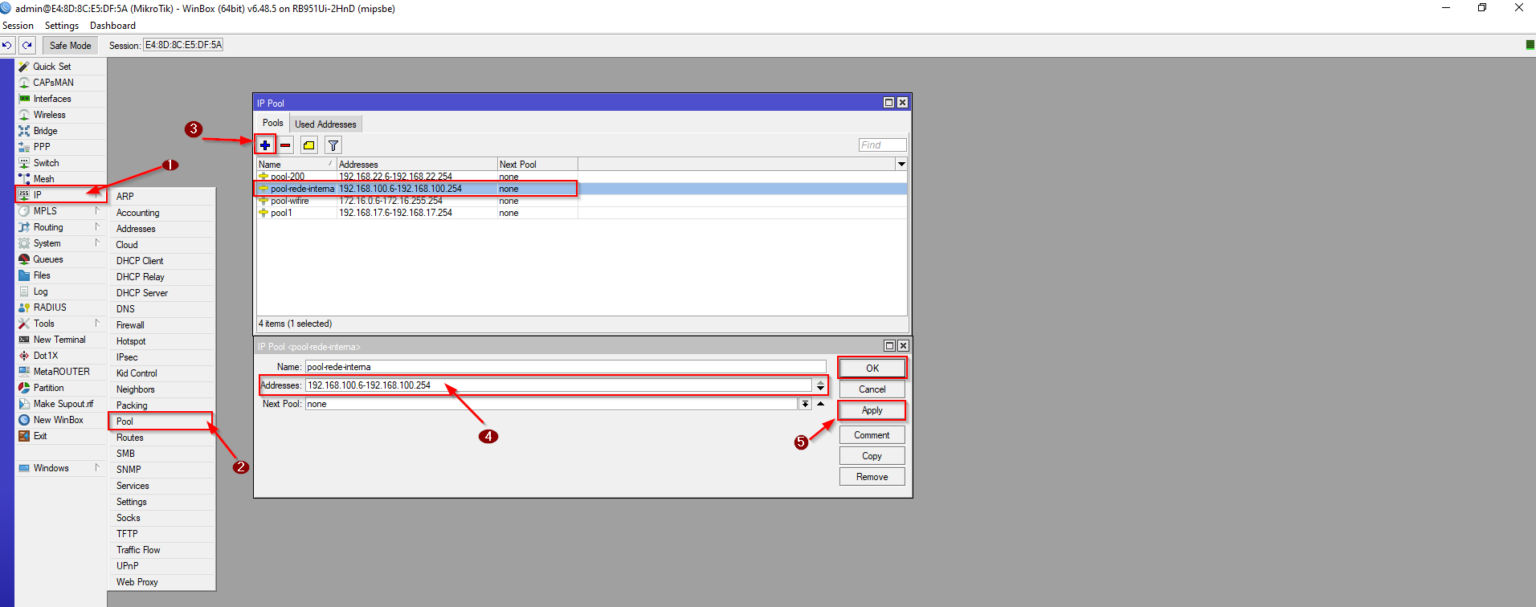This screenshot has height=607, width=1536.
Task: Switch to the Used Addresses tab
Action: tap(325, 124)
